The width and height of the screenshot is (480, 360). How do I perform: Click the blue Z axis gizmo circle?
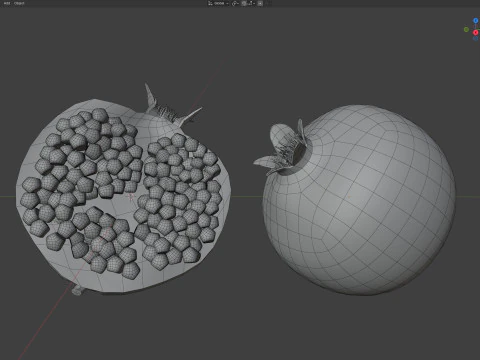click(x=476, y=21)
